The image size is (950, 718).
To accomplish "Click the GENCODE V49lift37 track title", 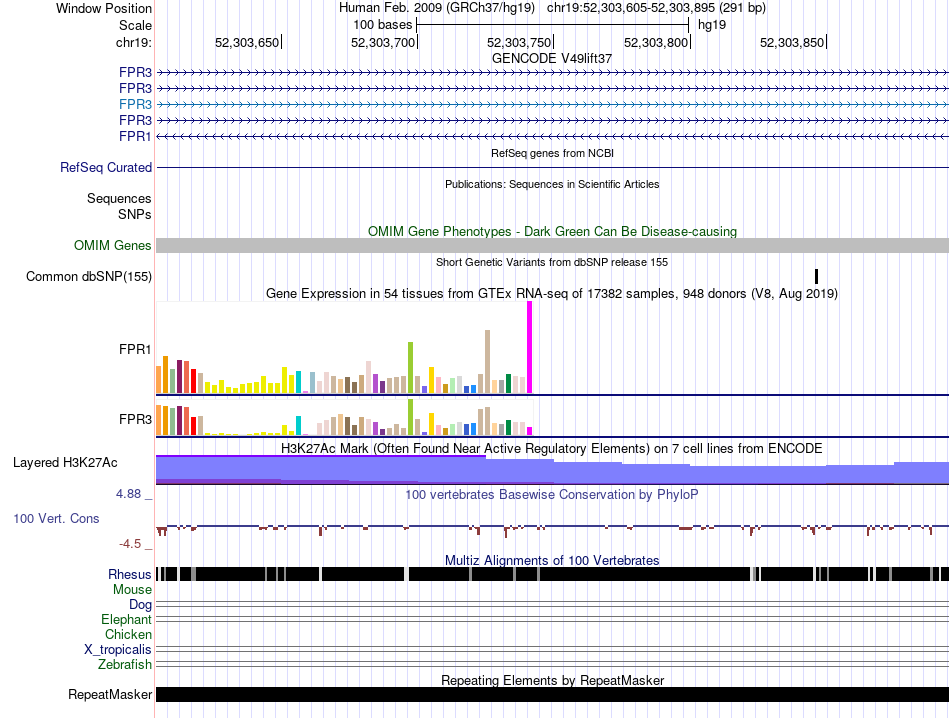I will pos(552,58).
